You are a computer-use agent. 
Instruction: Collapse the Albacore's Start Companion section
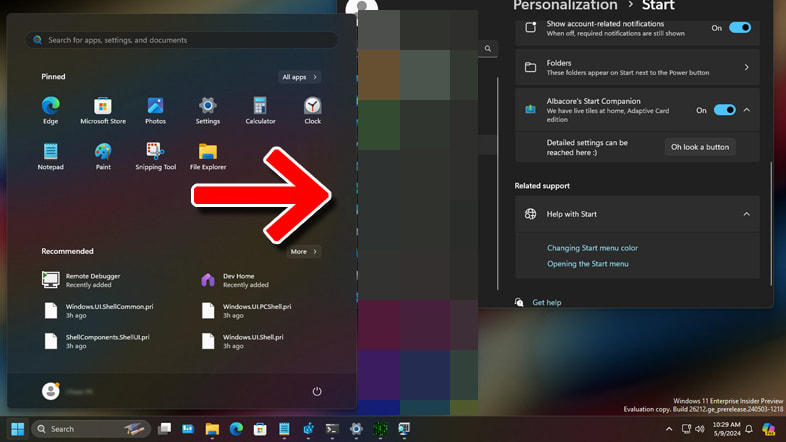click(747, 110)
